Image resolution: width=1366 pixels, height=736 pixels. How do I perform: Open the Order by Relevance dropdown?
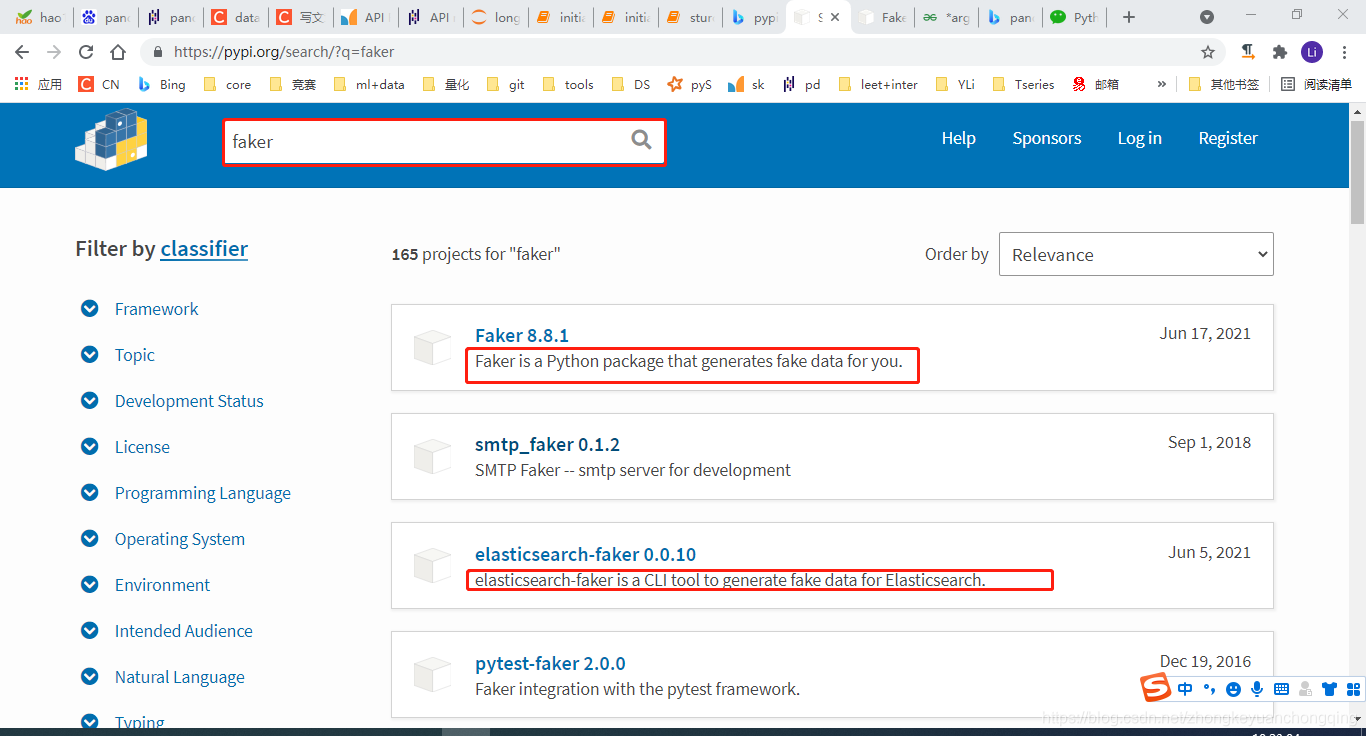(x=1136, y=254)
